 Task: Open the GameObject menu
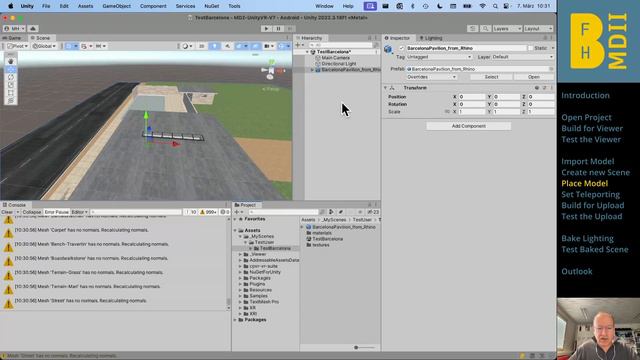[x=116, y=6]
